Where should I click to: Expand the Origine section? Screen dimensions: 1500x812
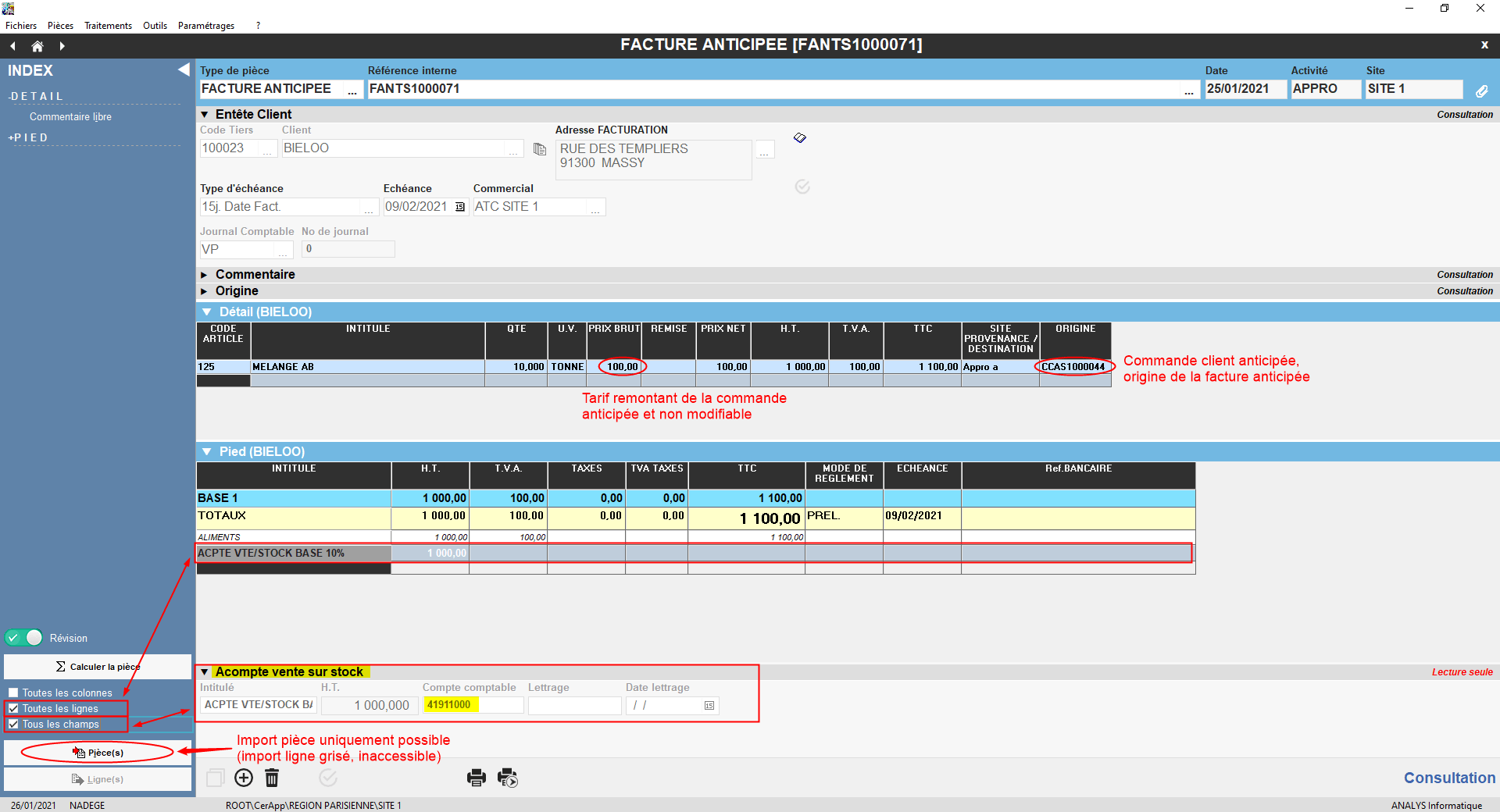point(205,291)
